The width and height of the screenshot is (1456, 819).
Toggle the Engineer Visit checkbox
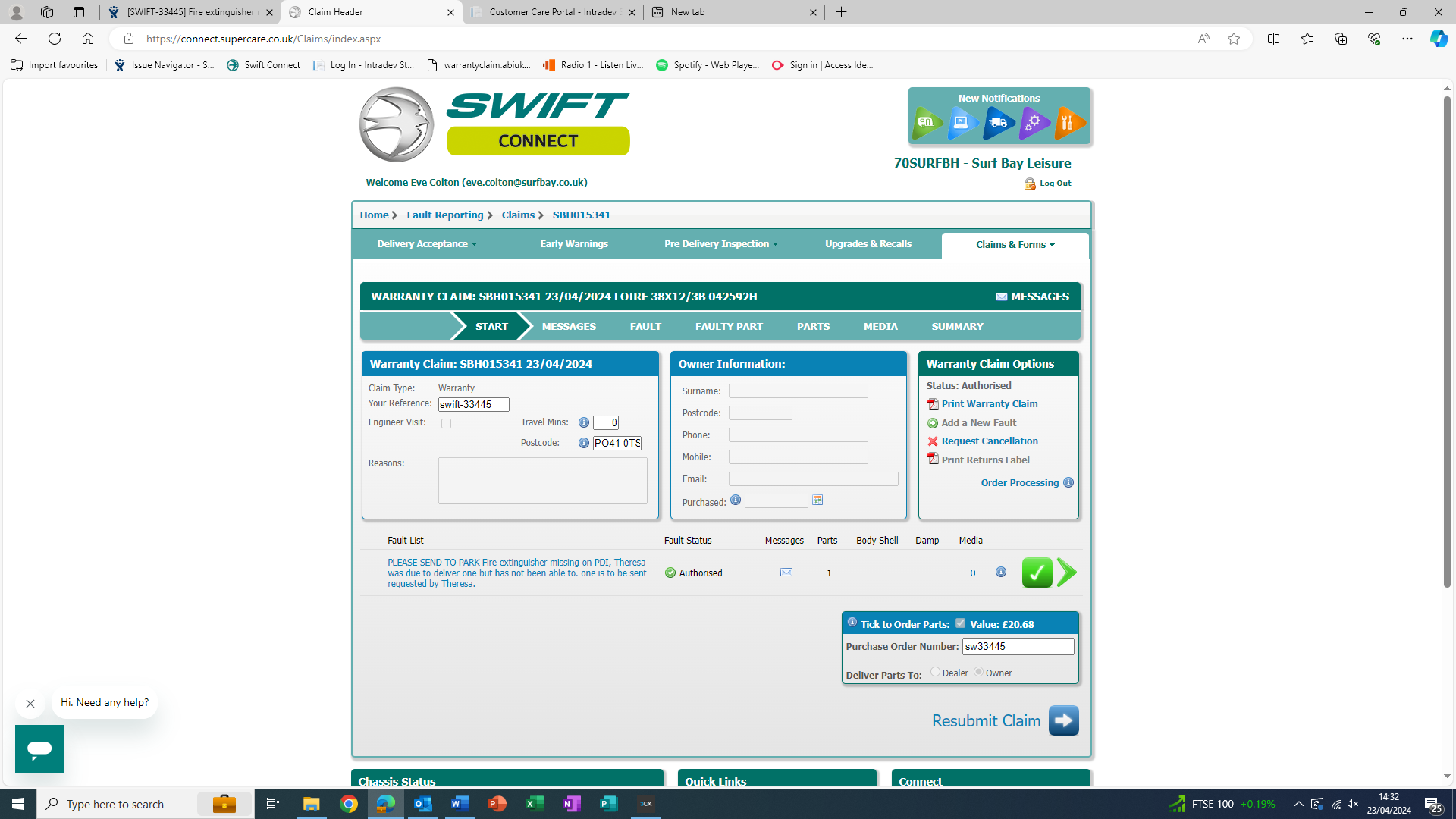(x=446, y=424)
